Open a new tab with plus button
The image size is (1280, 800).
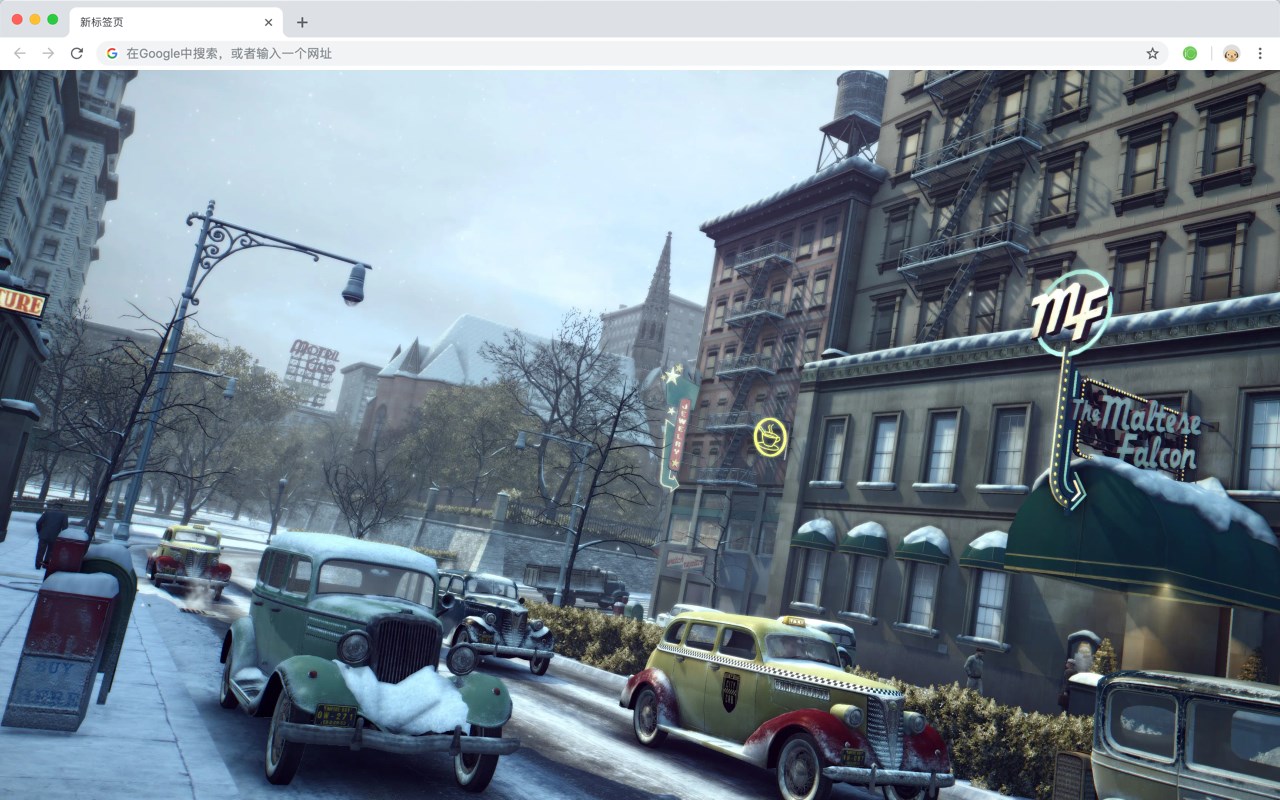[x=302, y=22]
